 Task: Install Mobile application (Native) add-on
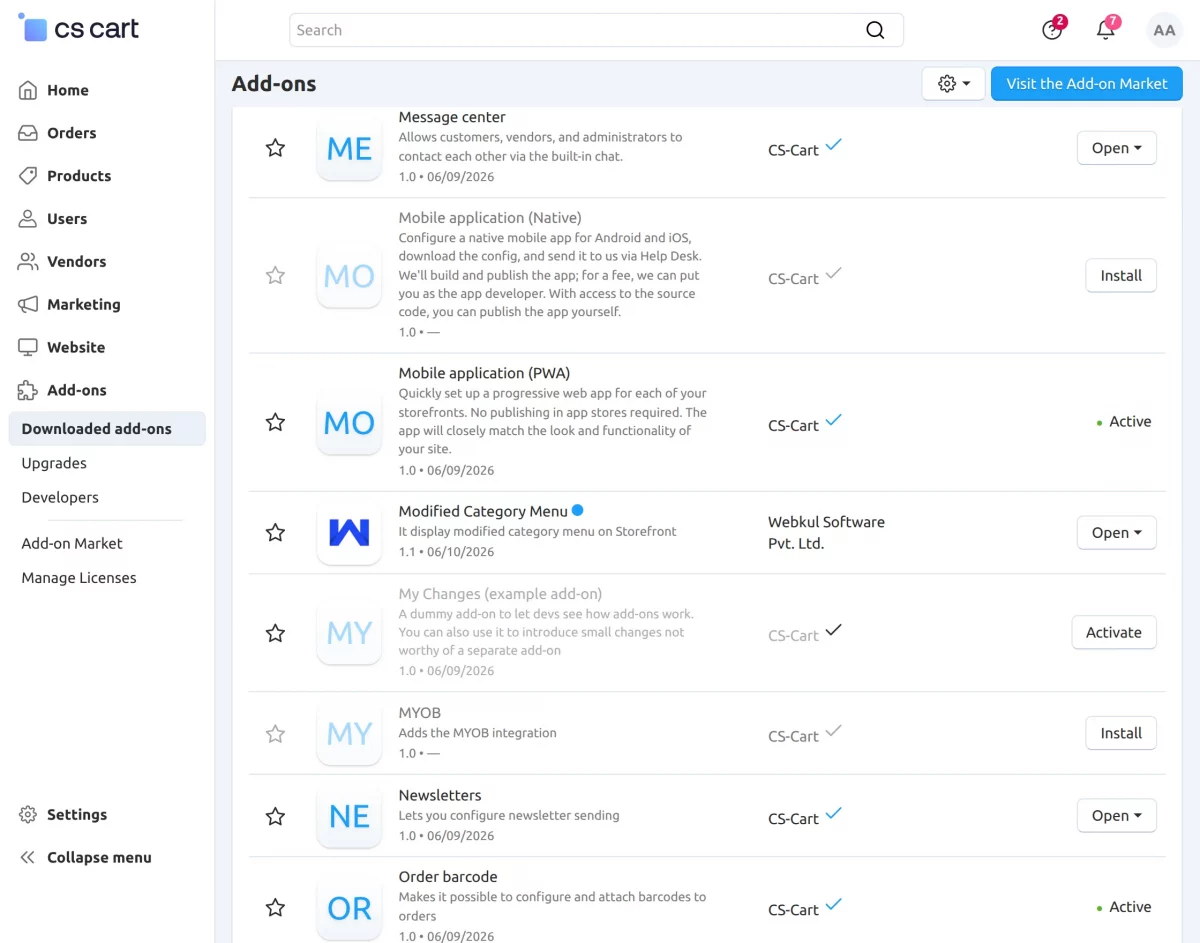(x=1121, y=275)
